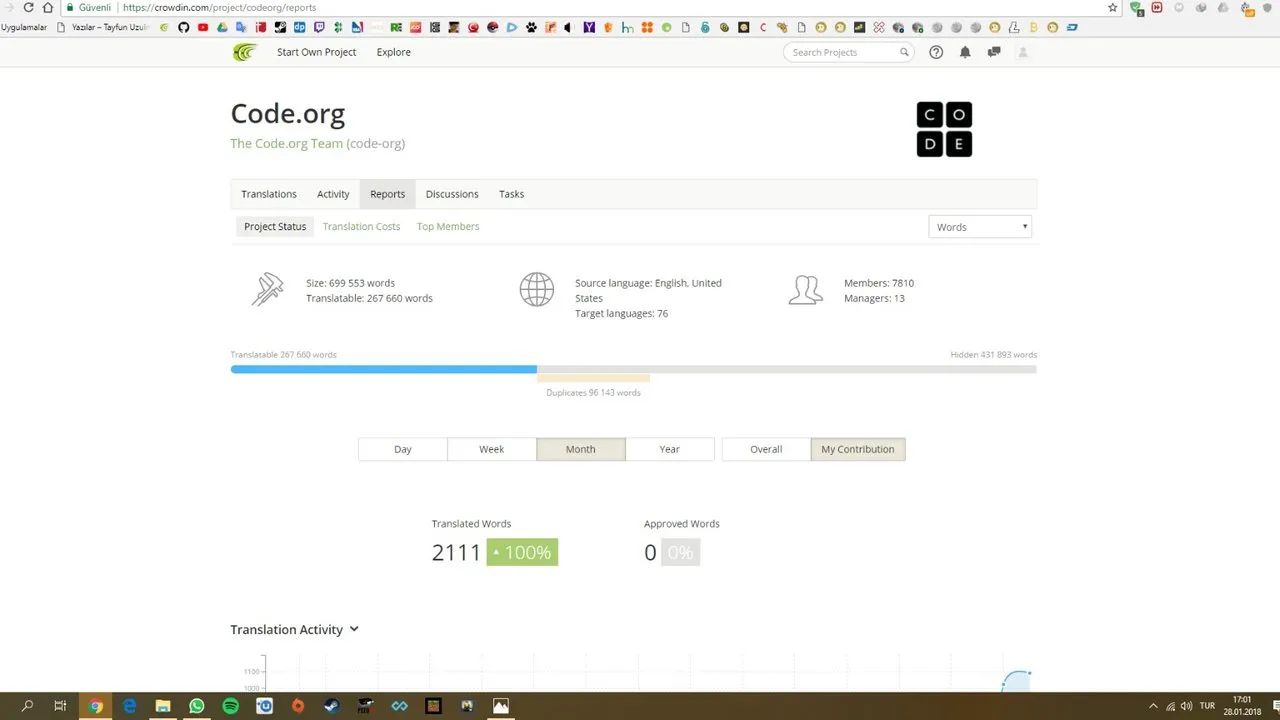Open Task View from the taskbar

[x=60, y=706]
